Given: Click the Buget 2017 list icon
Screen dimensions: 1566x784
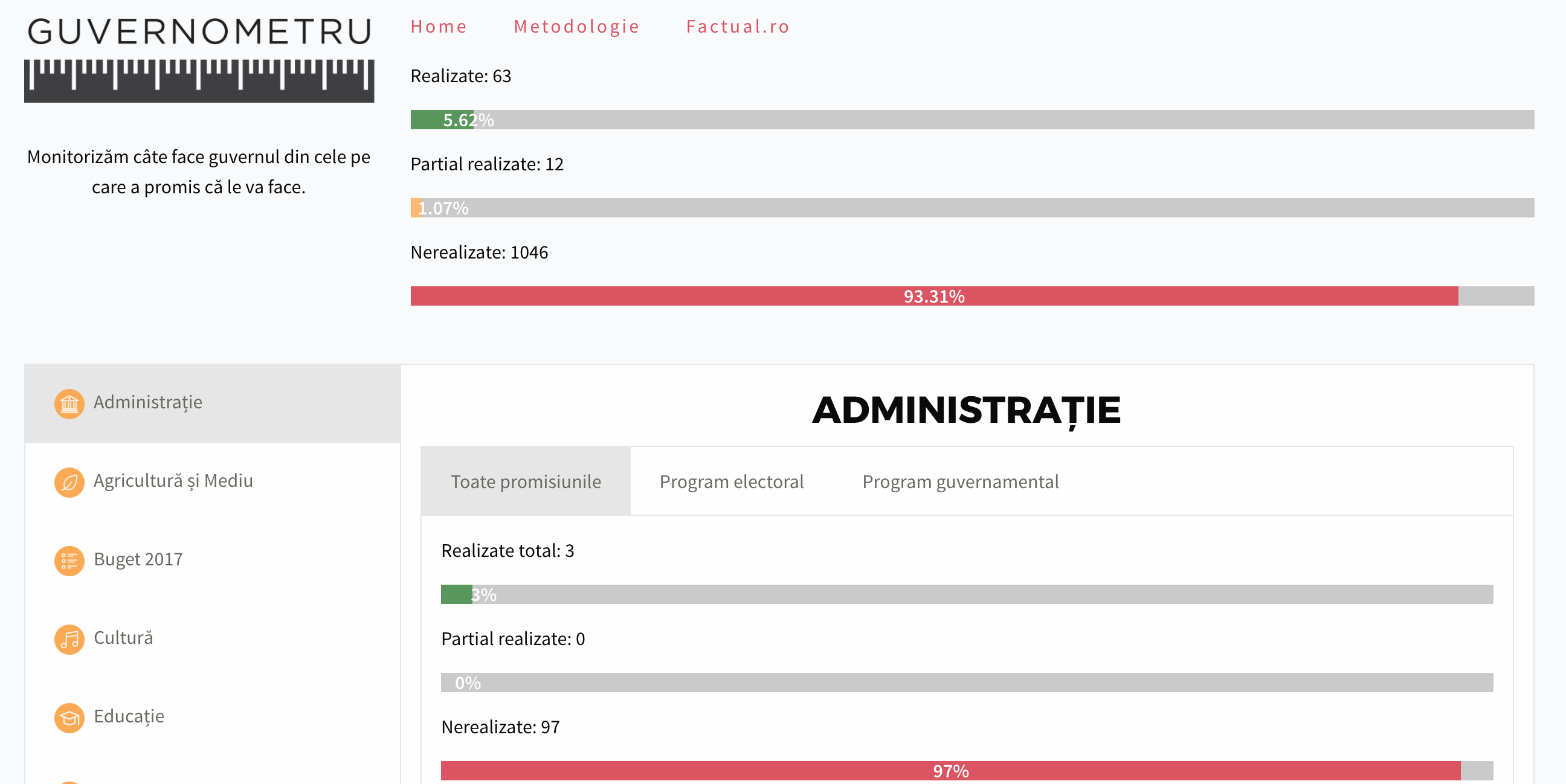Looking at the screenshot, I should click(x=69, y=561).
